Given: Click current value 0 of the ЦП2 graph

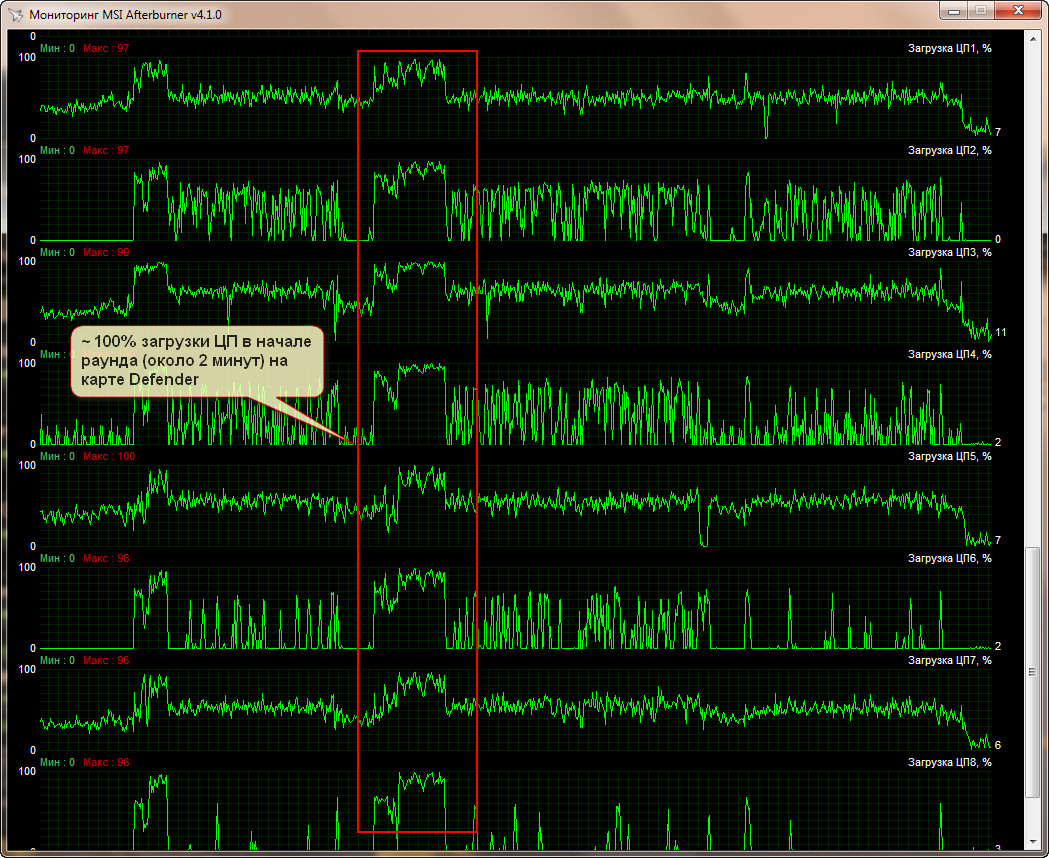Looking at the screenshot, I should coord(997,239).
